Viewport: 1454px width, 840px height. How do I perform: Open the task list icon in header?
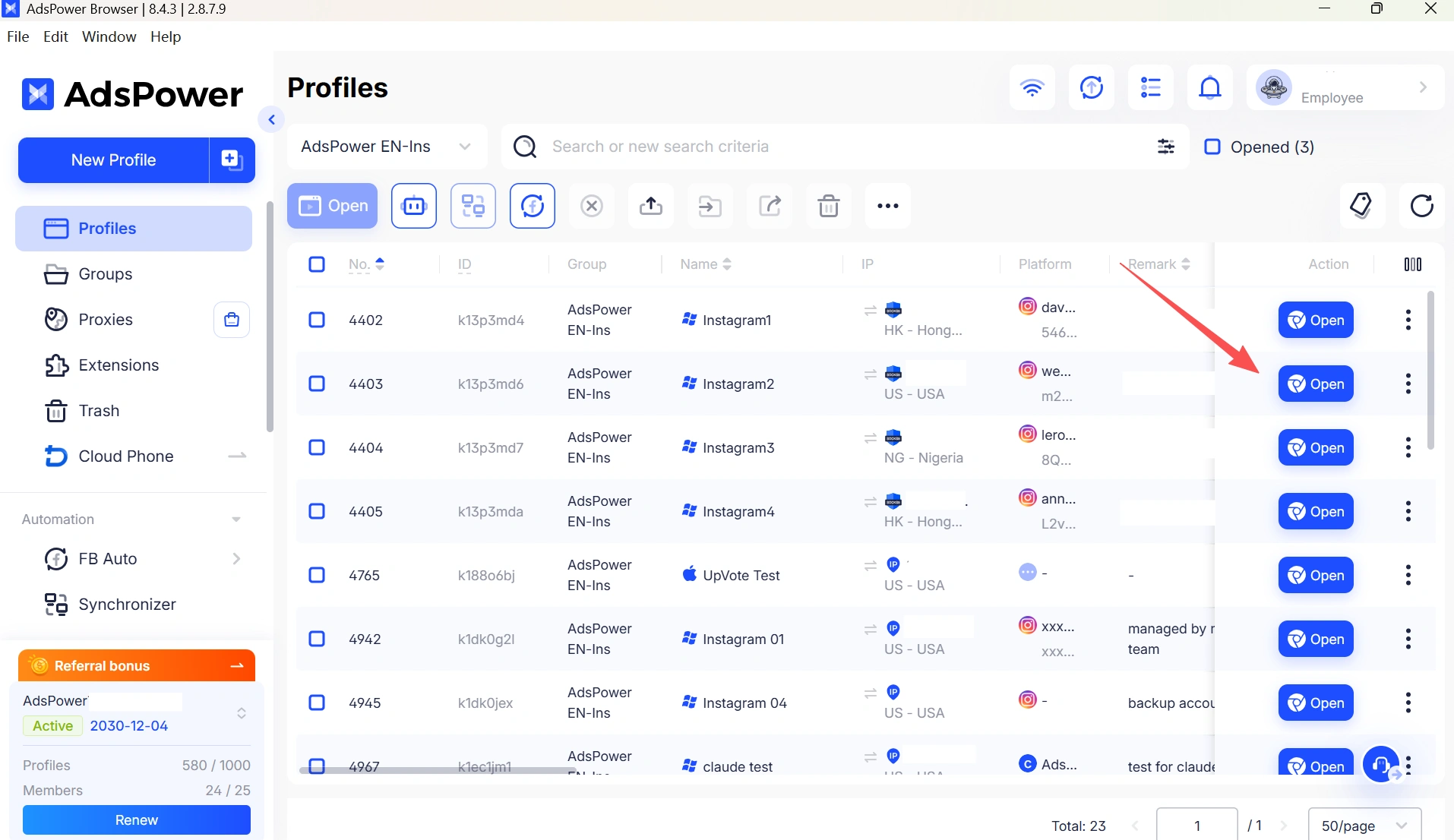click(1151, 87)
